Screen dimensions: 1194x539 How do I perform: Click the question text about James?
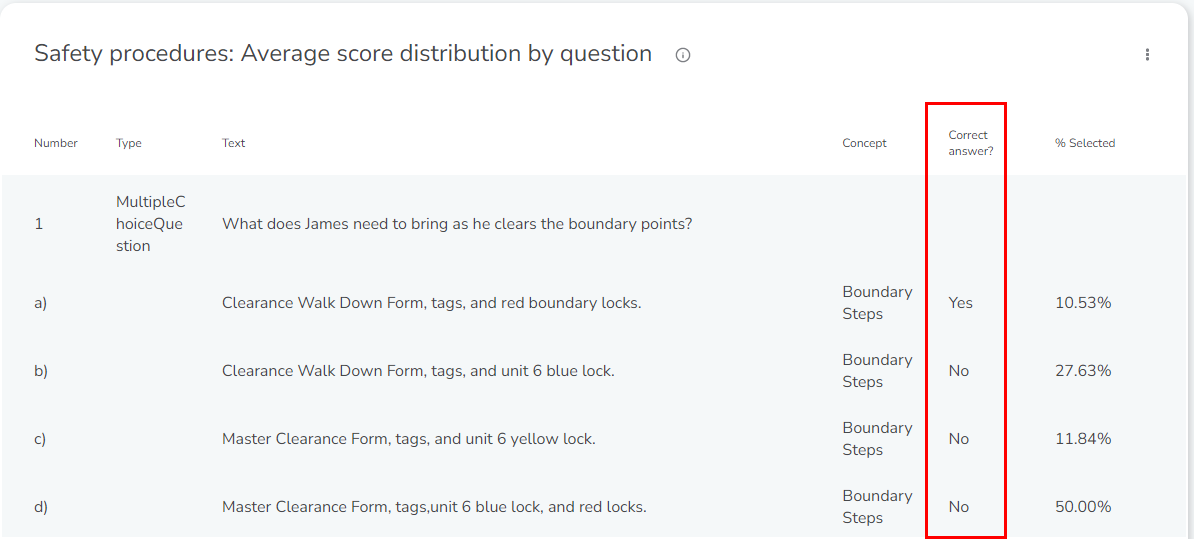point(457,225)
